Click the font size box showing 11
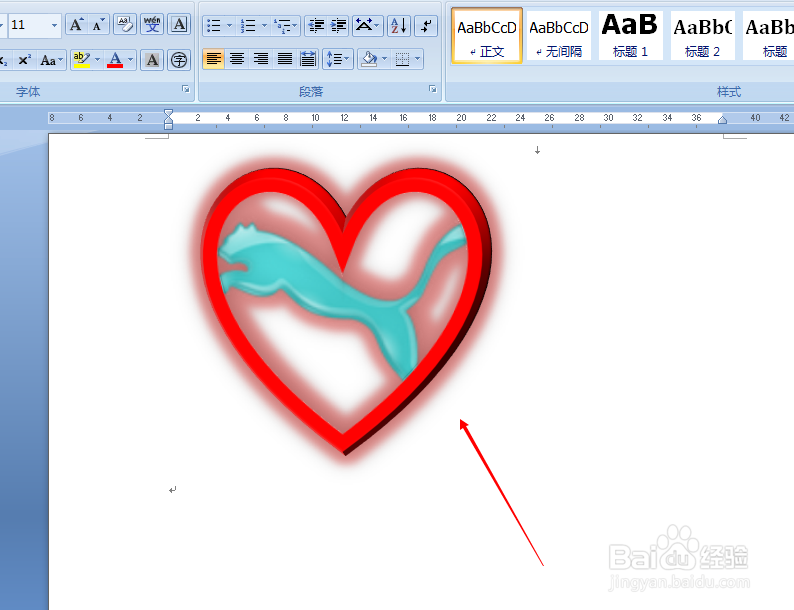 point(28,25)
